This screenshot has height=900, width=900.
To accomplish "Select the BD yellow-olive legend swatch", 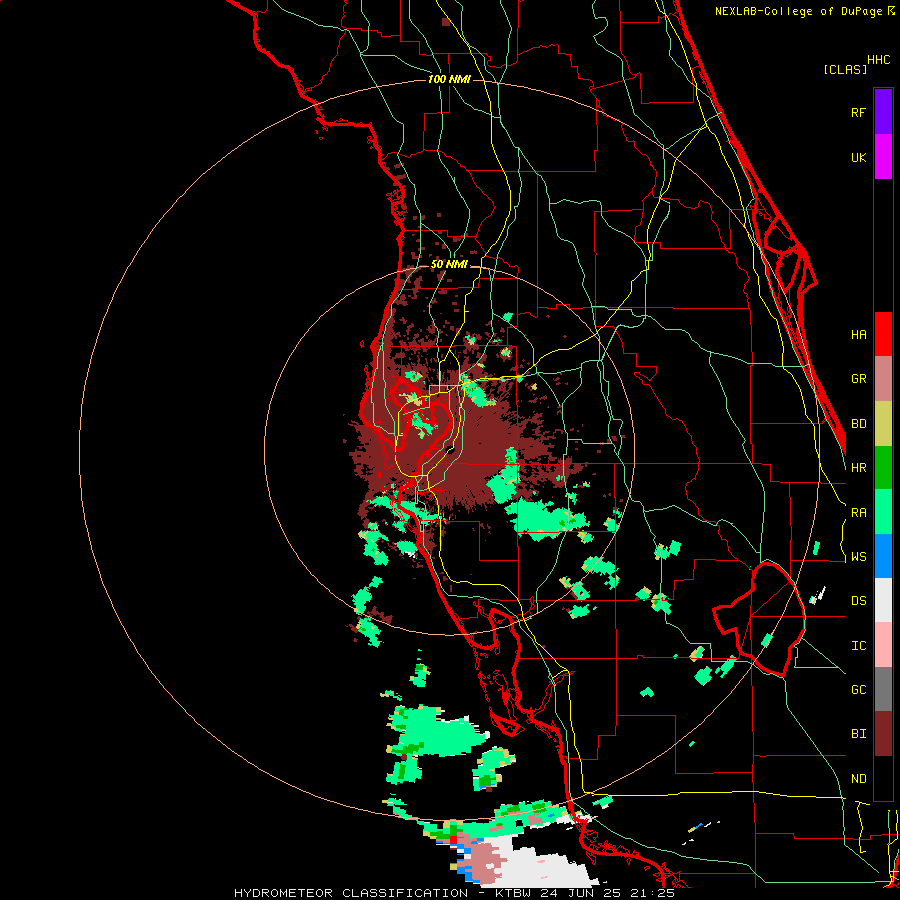I will (x=883, y=424).
